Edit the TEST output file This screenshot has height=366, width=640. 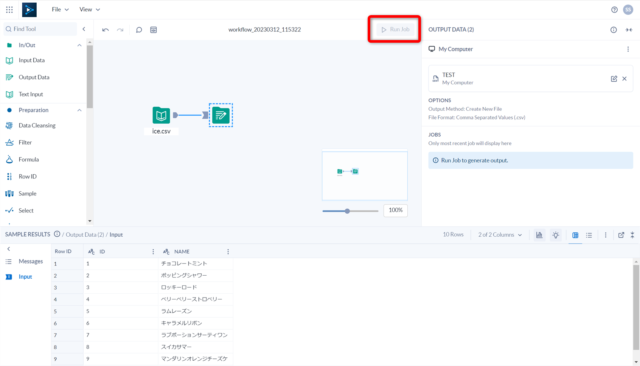614,79
